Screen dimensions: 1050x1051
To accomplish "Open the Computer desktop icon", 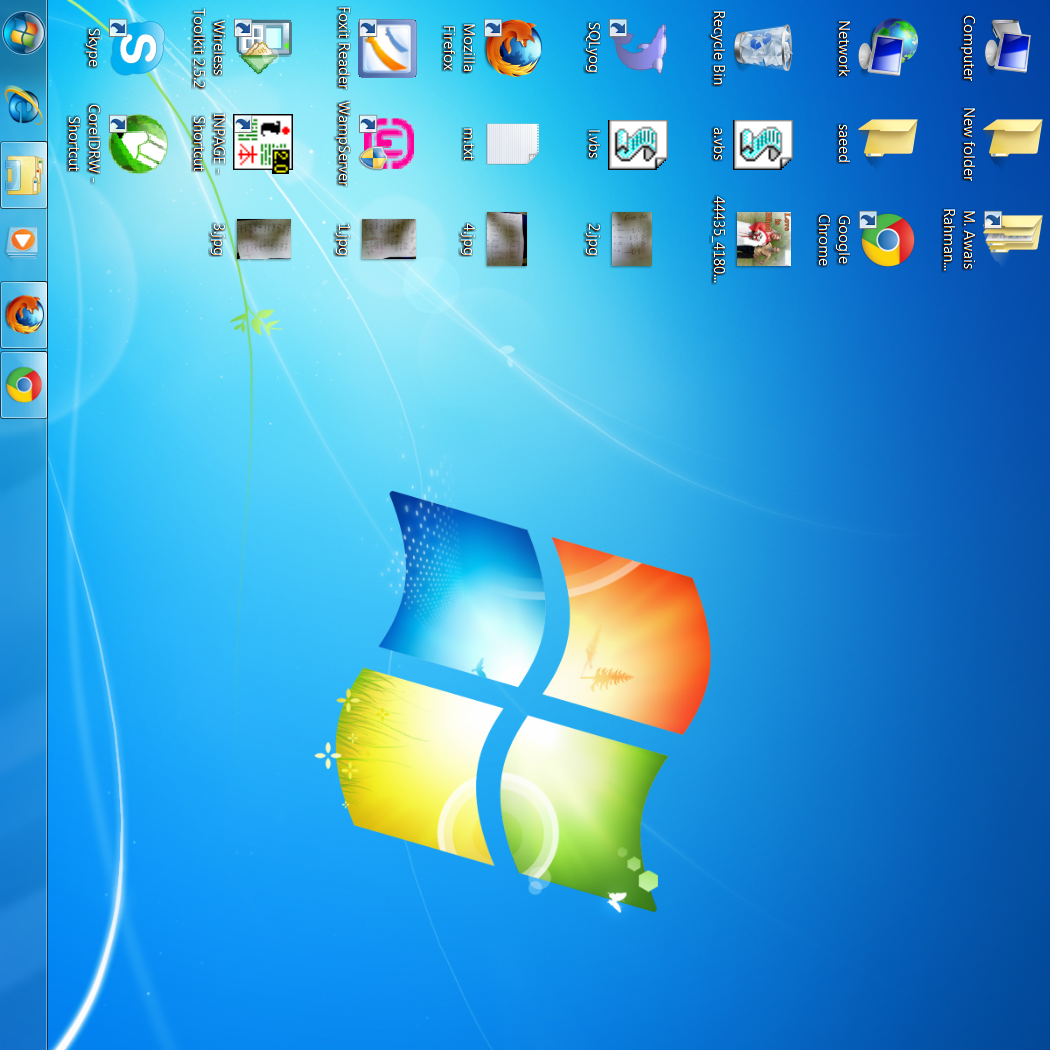I will pos(1007,47).
